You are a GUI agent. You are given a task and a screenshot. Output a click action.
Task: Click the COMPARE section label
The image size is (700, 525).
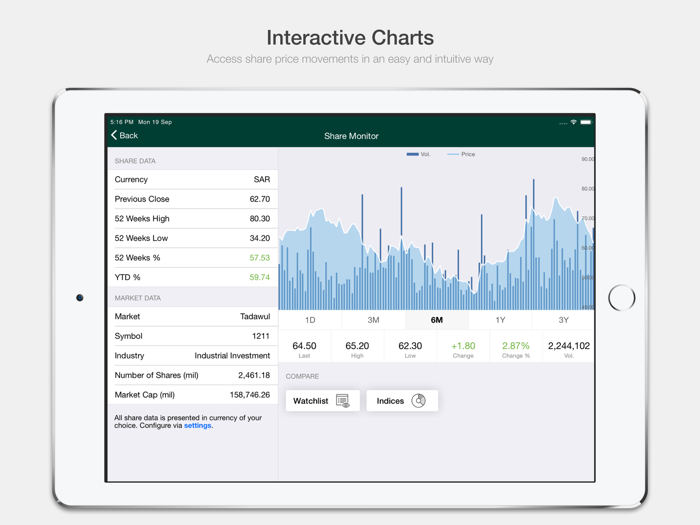[302, 376]
